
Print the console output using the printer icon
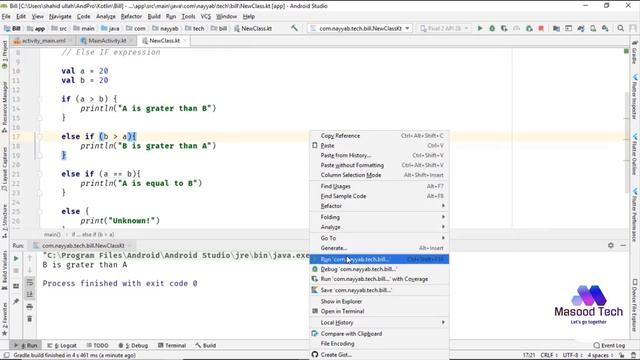point(29,307)
